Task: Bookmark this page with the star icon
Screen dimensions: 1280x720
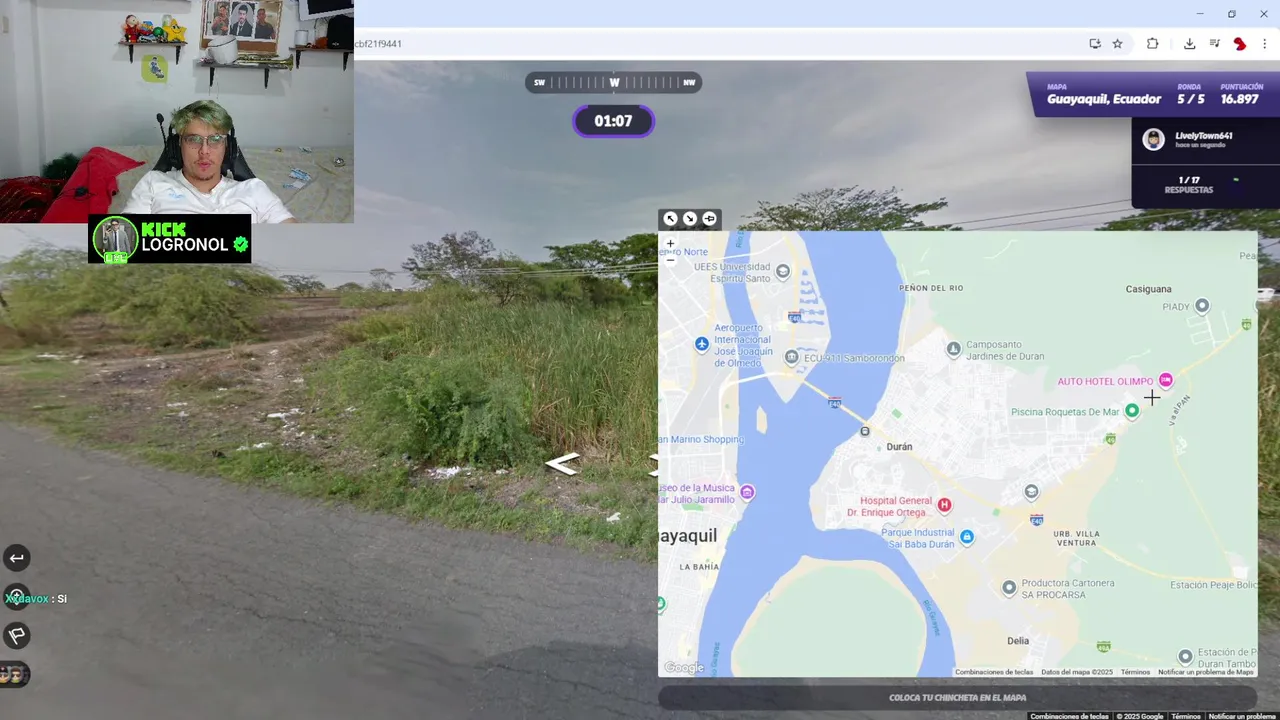Action: click(x=1117, y=44)
